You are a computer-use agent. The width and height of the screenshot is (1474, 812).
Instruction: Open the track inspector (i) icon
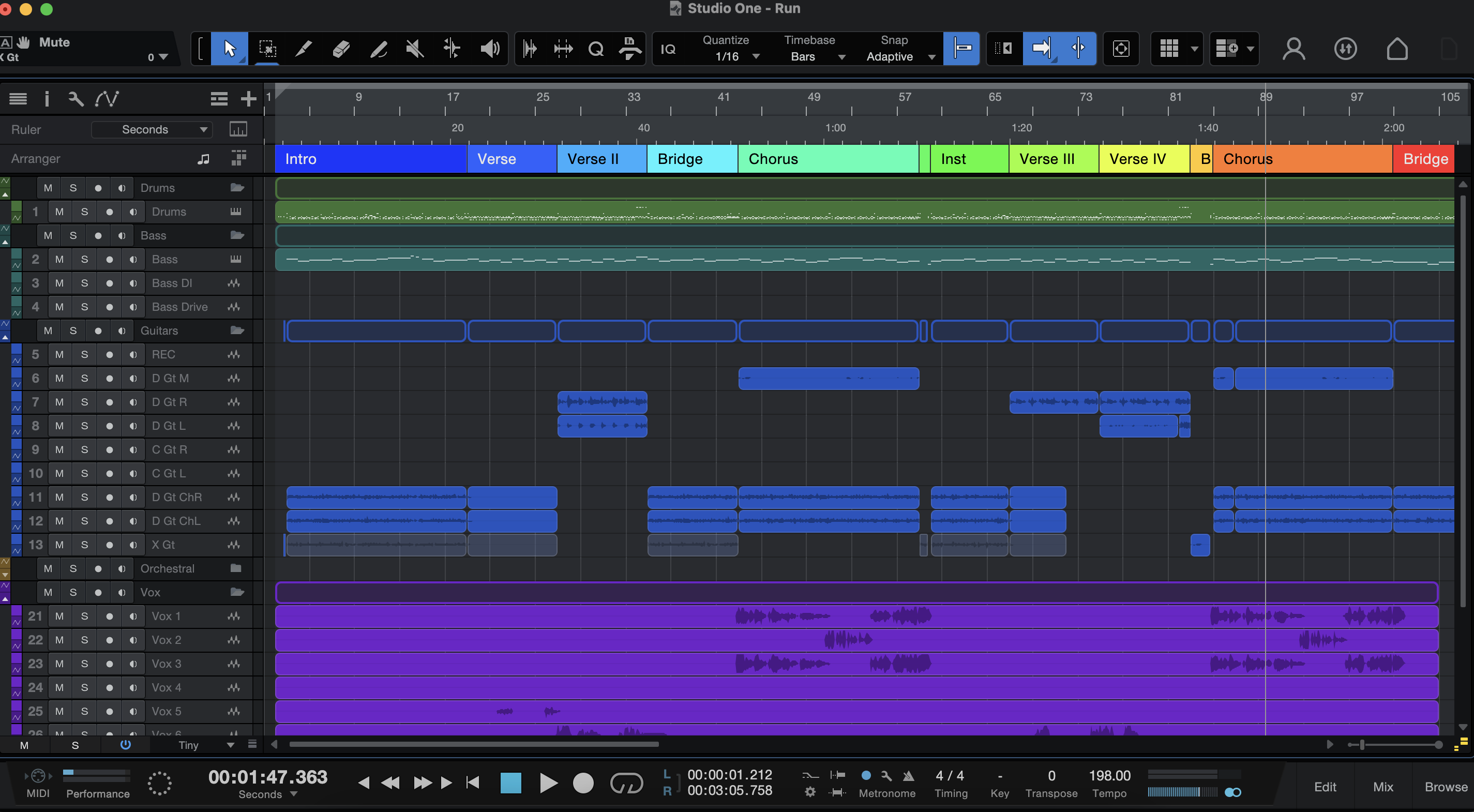coord(47,99)
